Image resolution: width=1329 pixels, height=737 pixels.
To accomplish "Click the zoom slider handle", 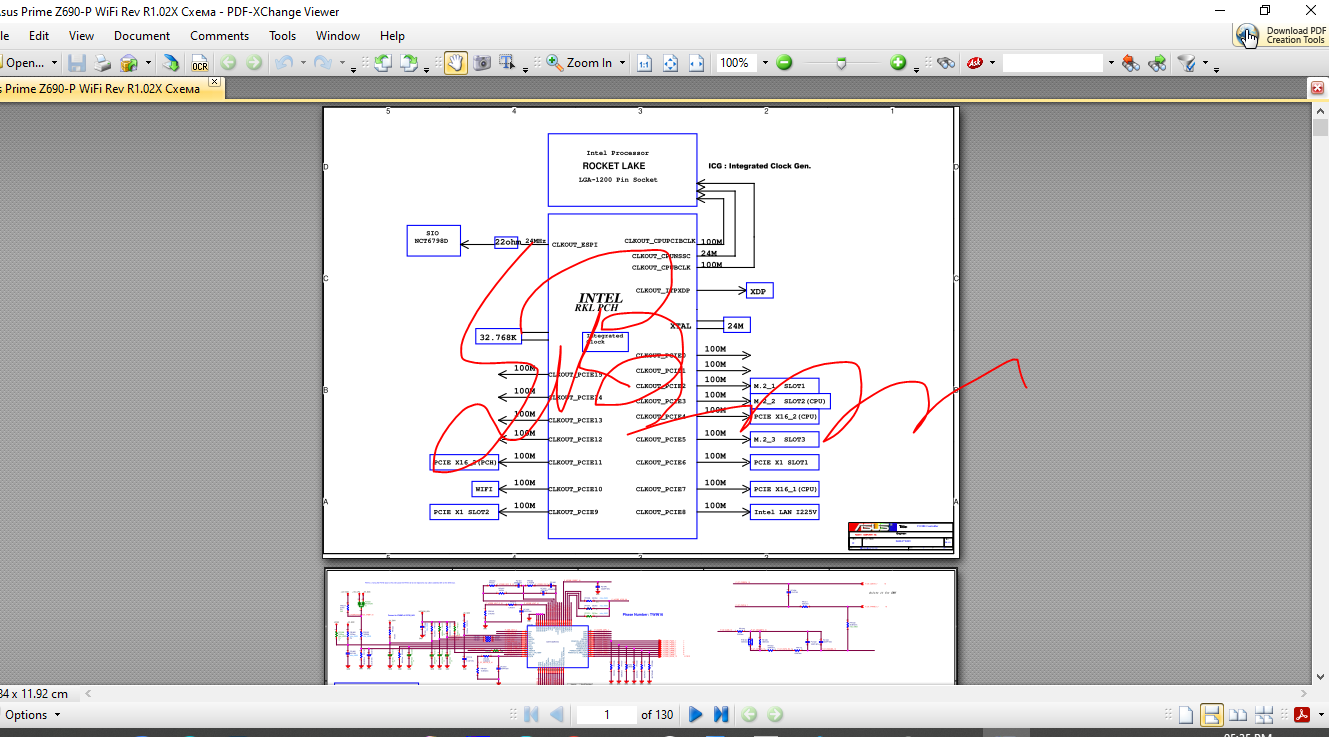I will 841,63.
